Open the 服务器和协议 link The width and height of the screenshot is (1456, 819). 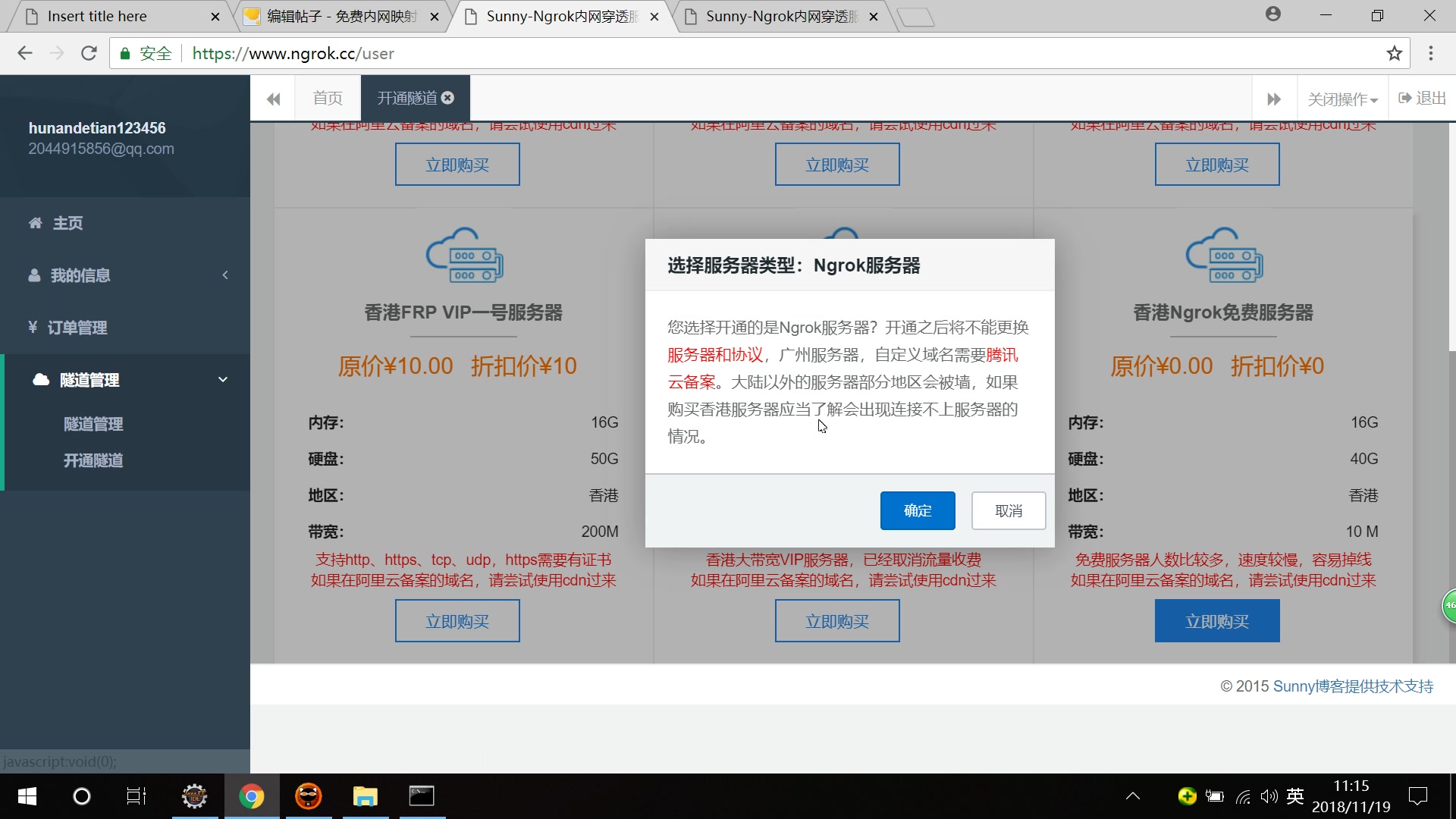715,355
